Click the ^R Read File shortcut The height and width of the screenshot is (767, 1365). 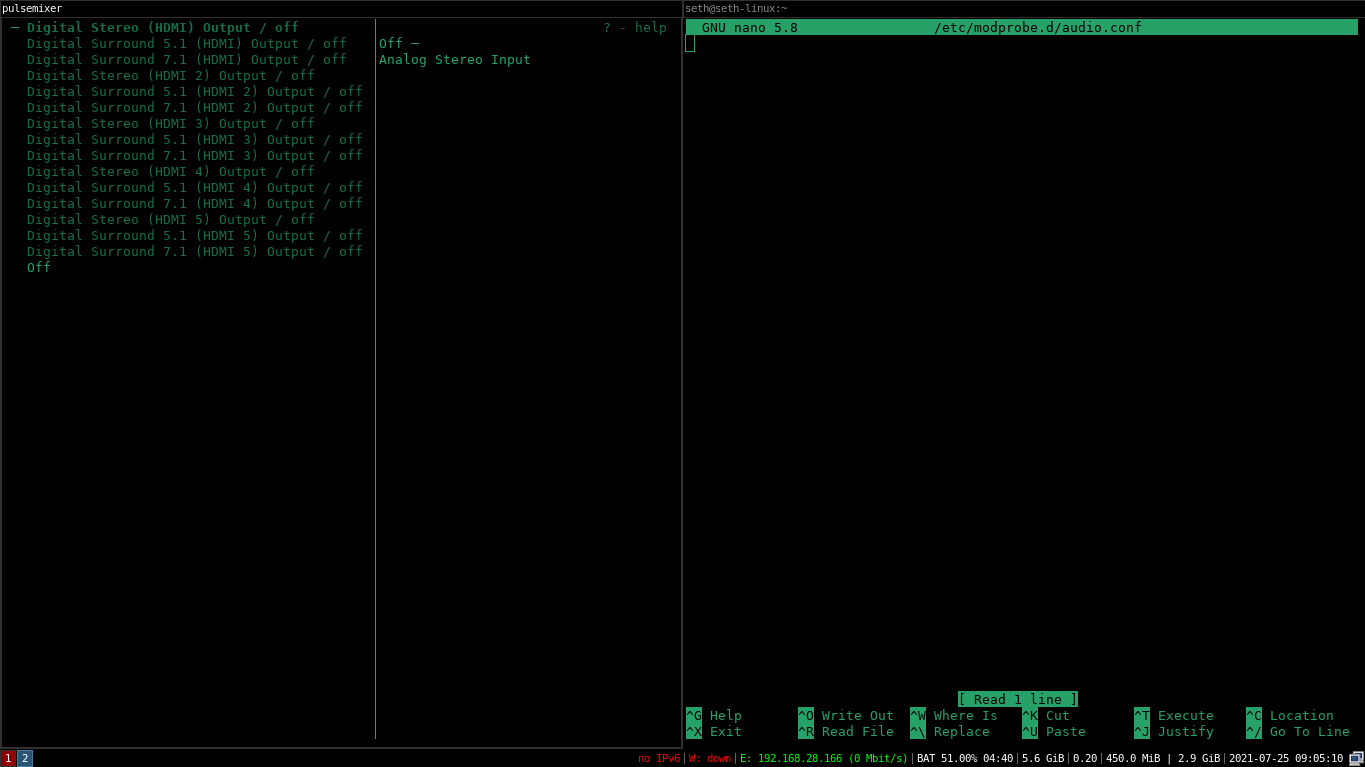point(846,732)
